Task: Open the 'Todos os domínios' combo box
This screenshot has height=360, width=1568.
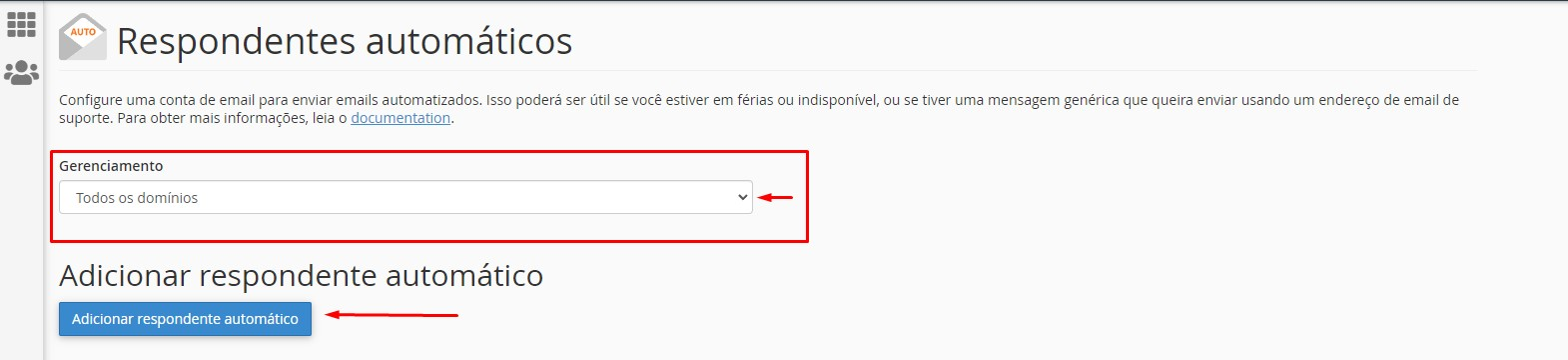Action: [405, 197]
